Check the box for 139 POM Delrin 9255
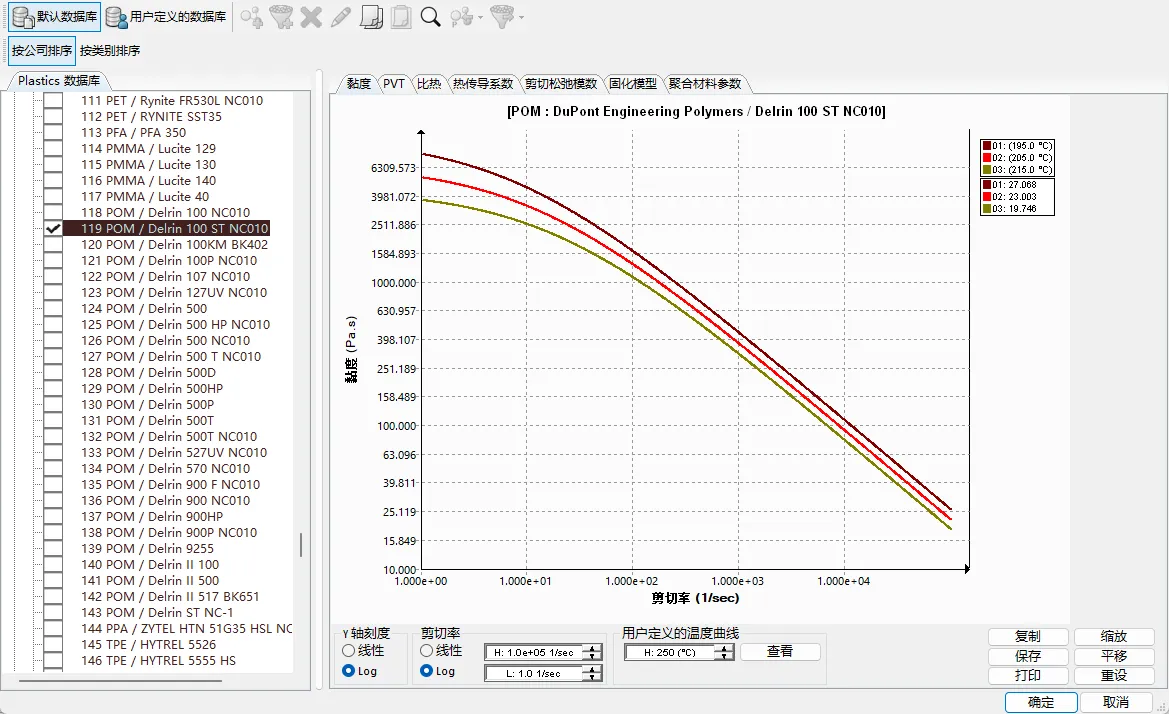This screenshot has height=714, width=1169. pyautogui.click(x=53, y=549)
